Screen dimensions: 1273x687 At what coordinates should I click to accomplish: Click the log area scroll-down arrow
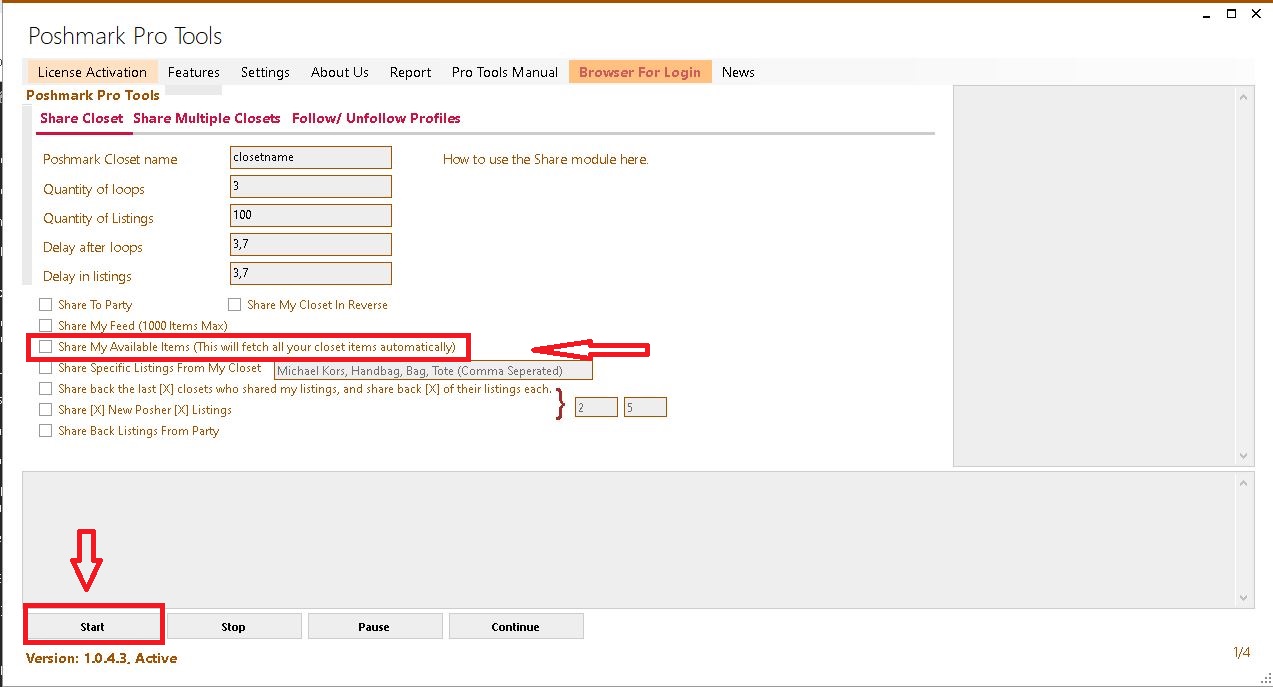(x=1244, y=597)
